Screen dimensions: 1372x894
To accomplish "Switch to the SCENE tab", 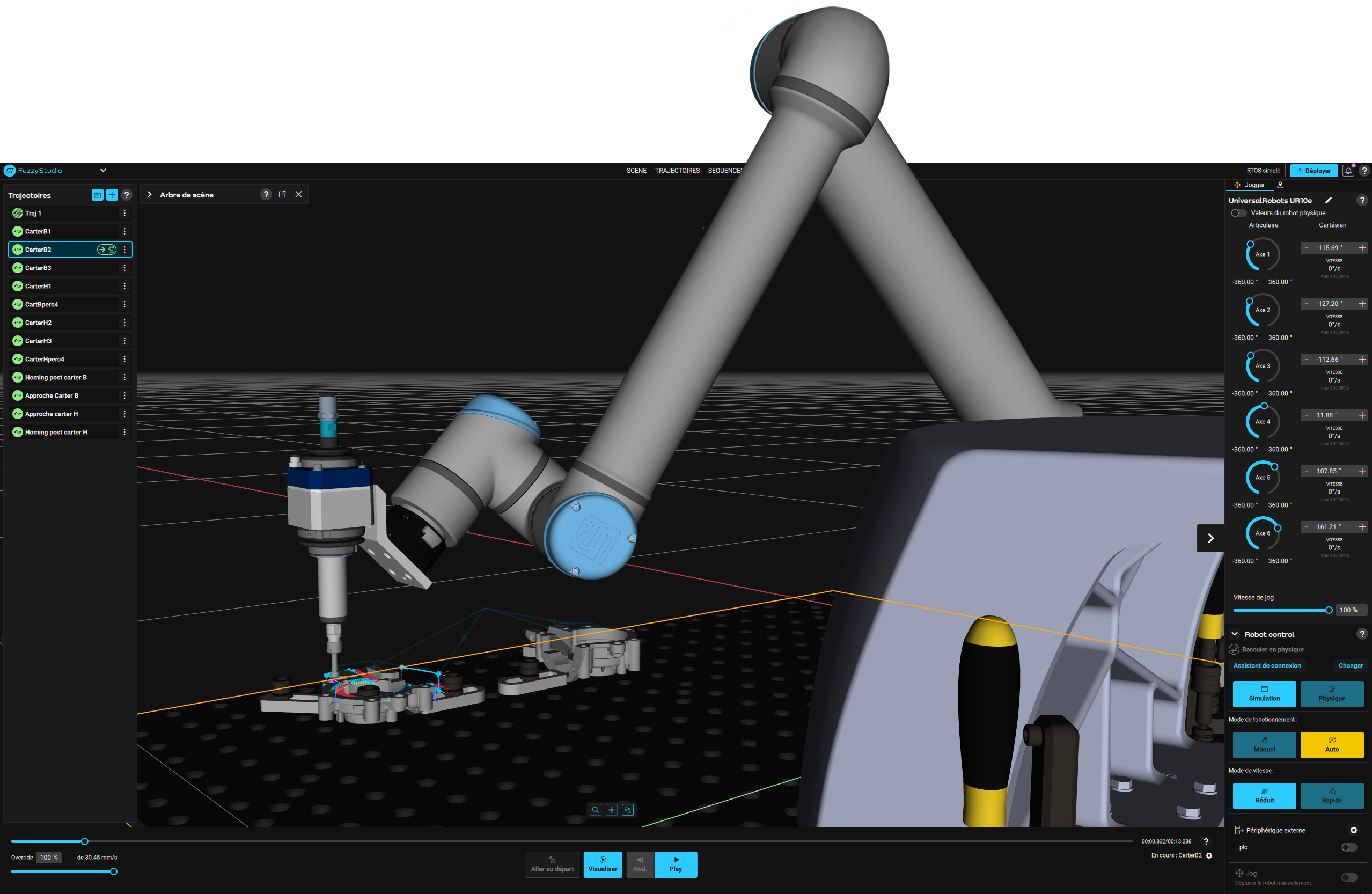I will click(x=636, y=170).
